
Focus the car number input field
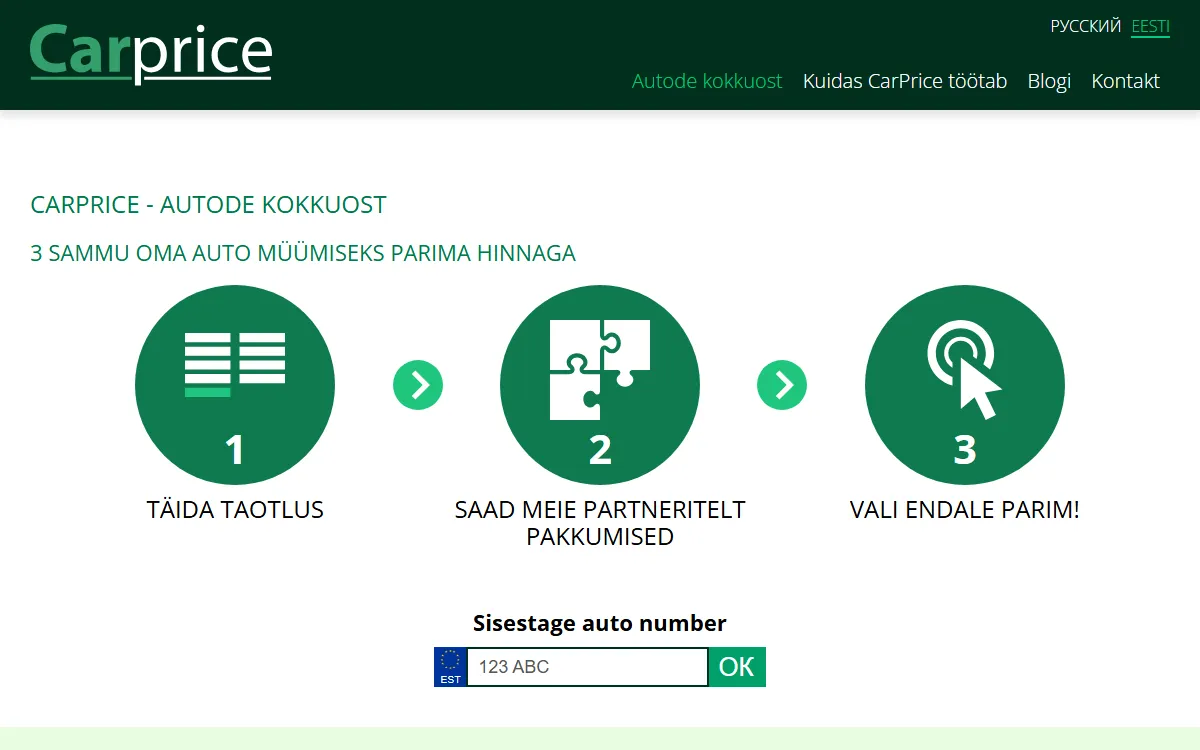tap(588, 667)
